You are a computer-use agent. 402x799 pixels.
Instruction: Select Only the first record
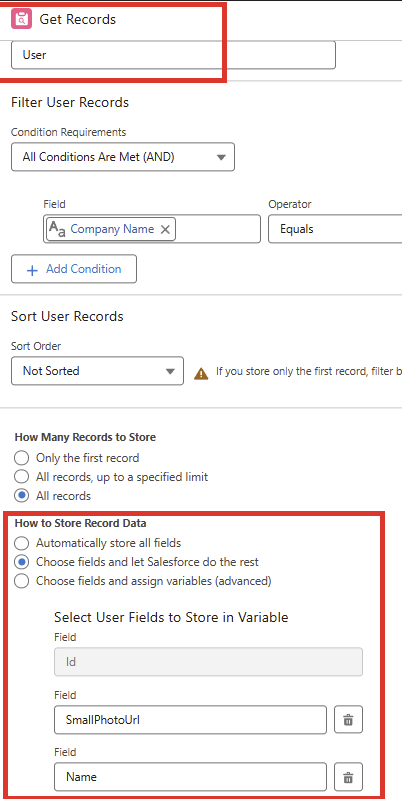pos(21,458)
